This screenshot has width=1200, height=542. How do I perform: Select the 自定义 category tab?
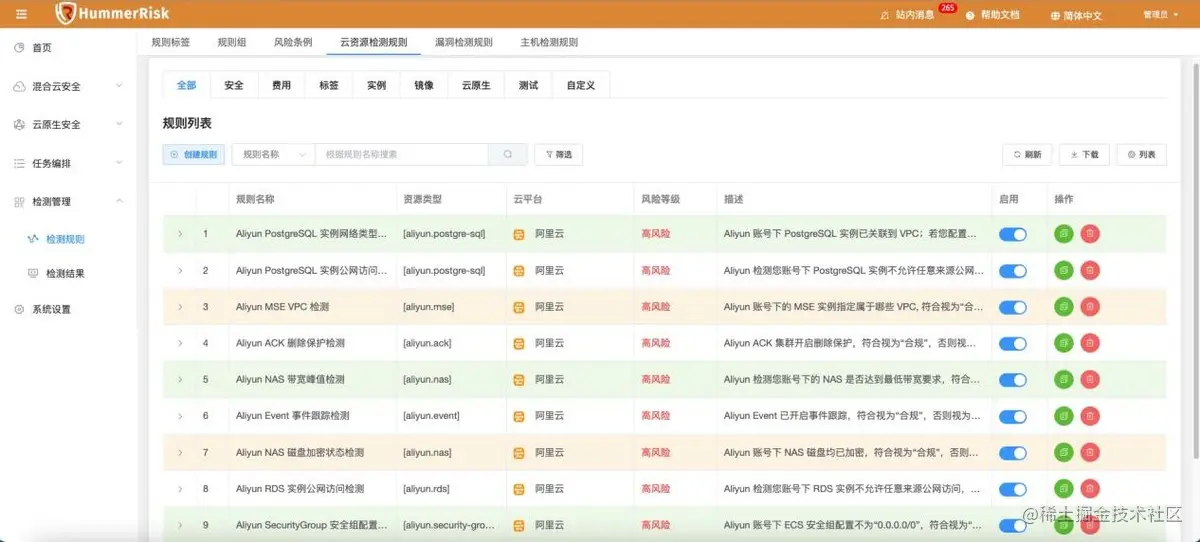pos(581,85)
